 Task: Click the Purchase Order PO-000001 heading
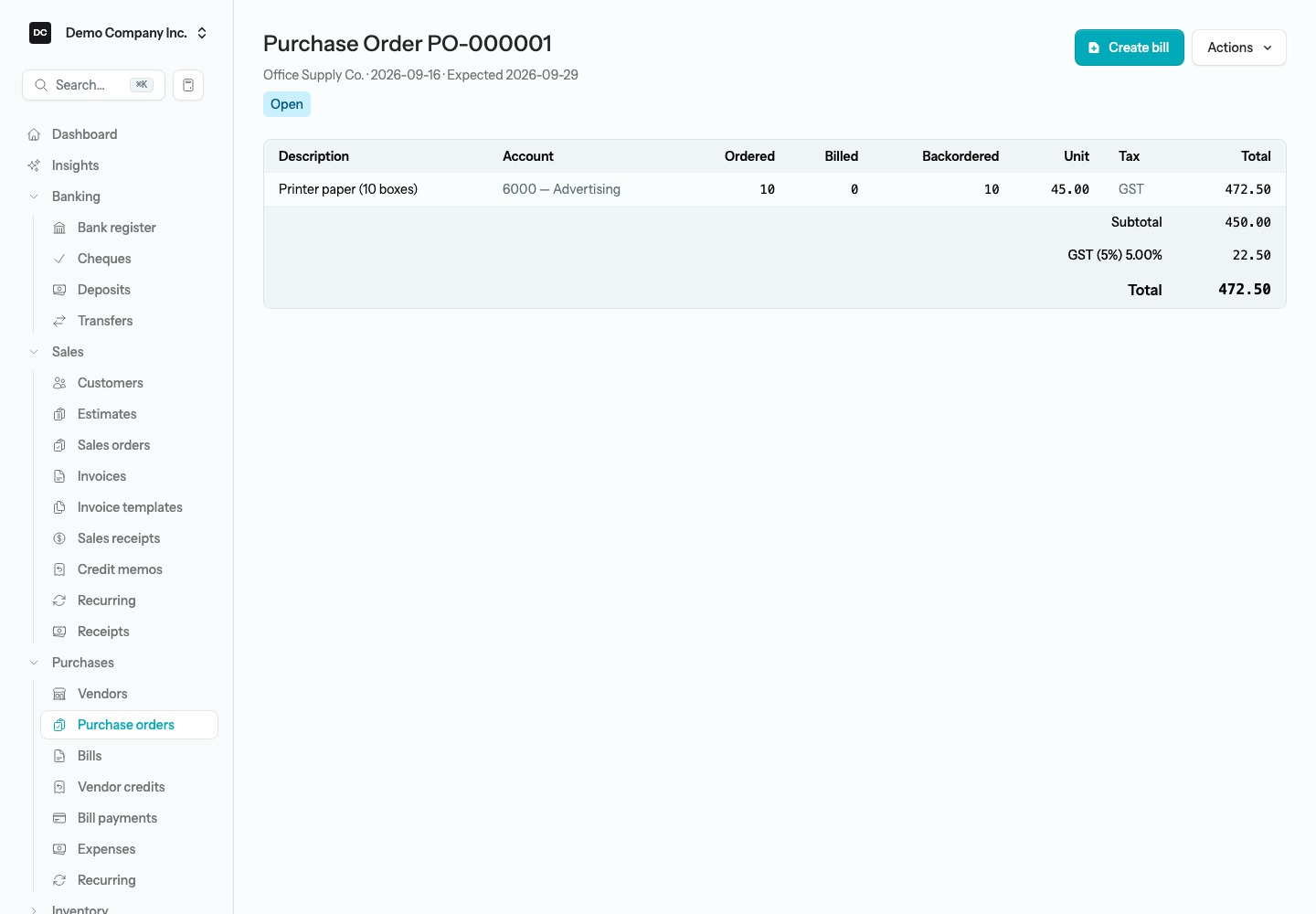pos(408,44)
